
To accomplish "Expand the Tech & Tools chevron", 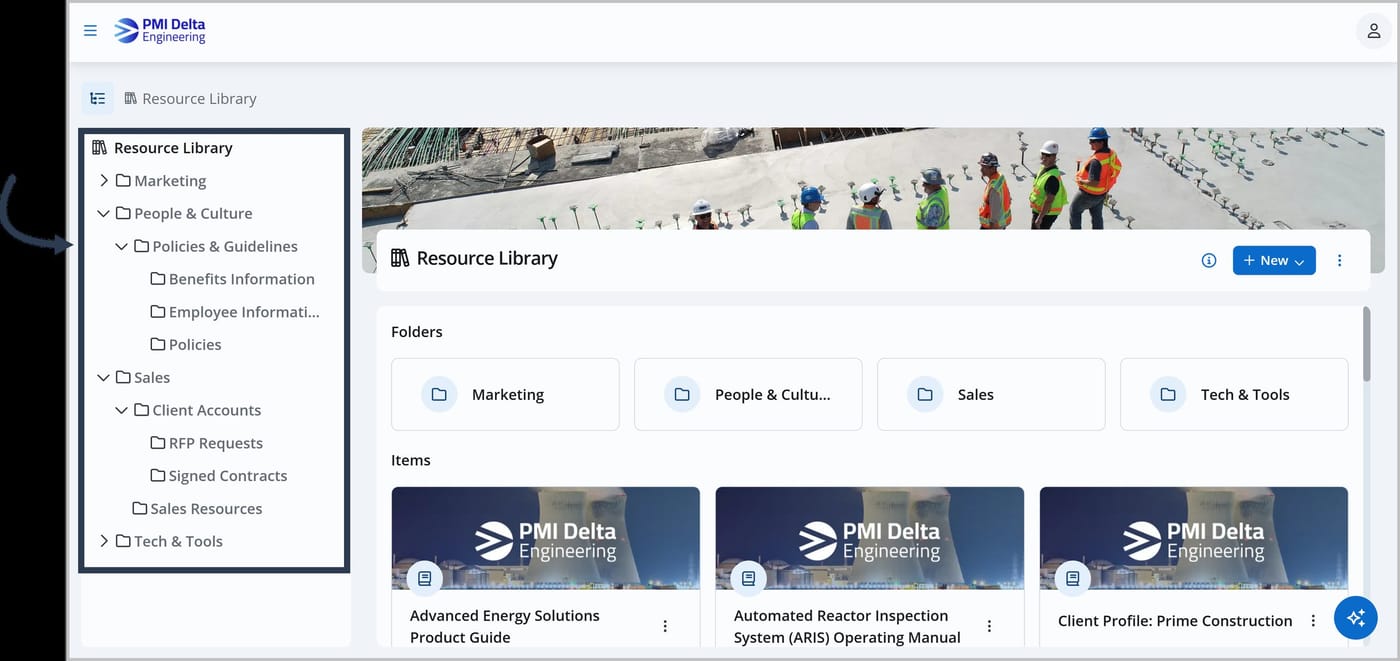I will pyautogui.click(x=104, y=541).
